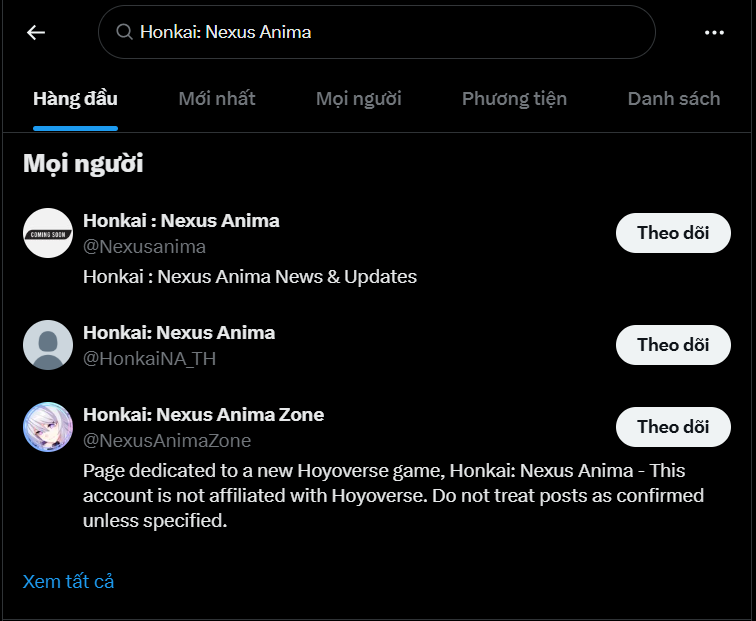
Task: Click the default gray avatar of @HonkaiNA_TH
Action: coord(48,345)
